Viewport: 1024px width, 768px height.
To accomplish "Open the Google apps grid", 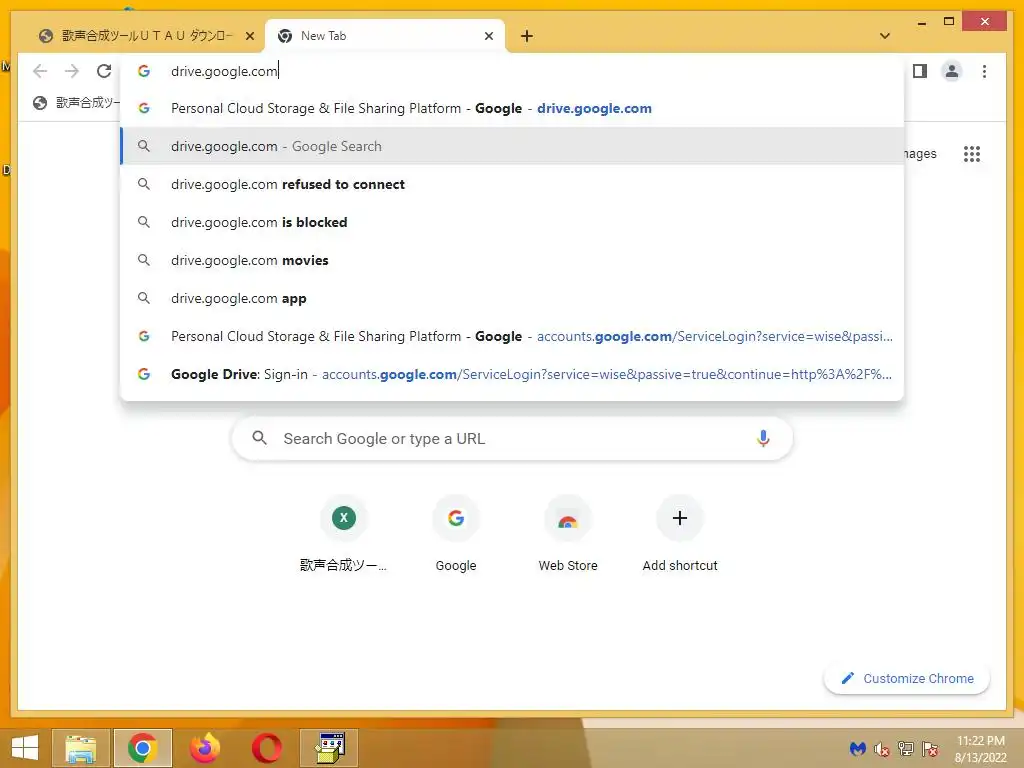I will 972,154.
